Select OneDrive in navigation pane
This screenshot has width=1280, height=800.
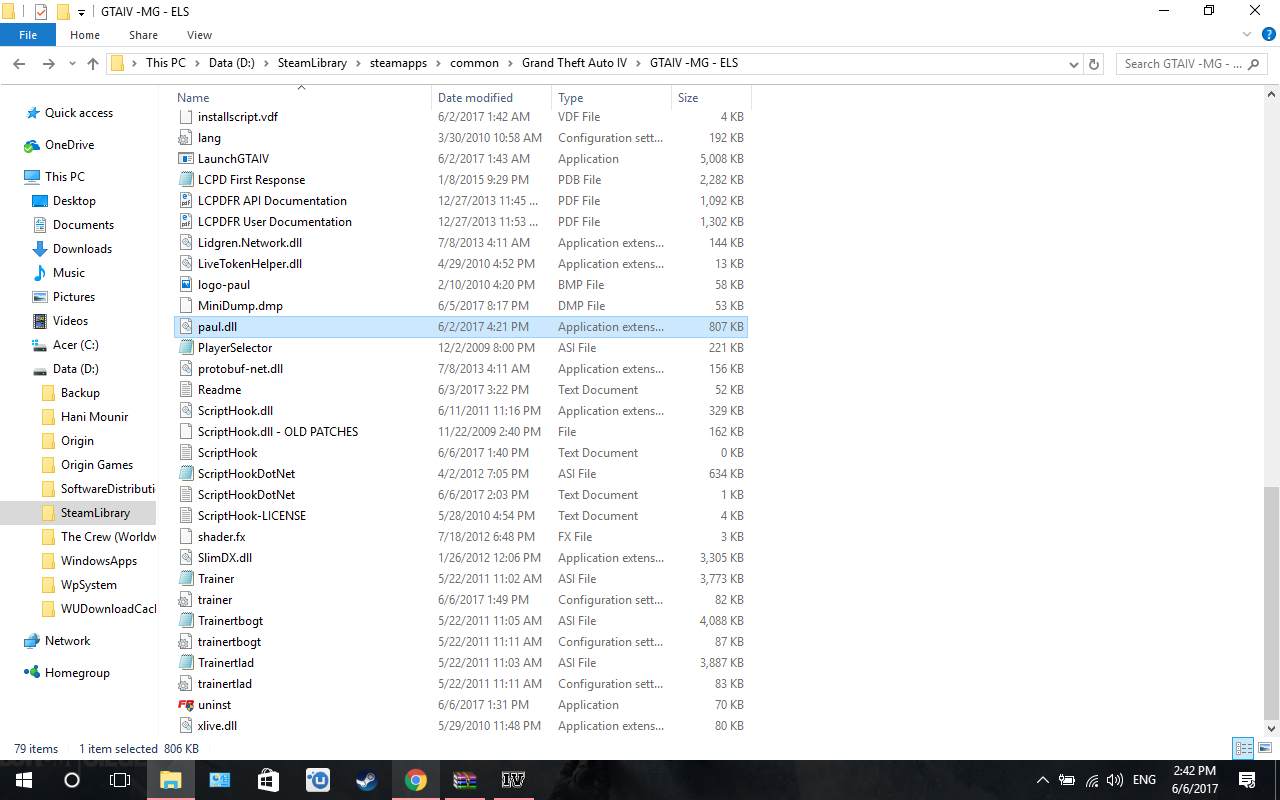(x=69, y=145)
